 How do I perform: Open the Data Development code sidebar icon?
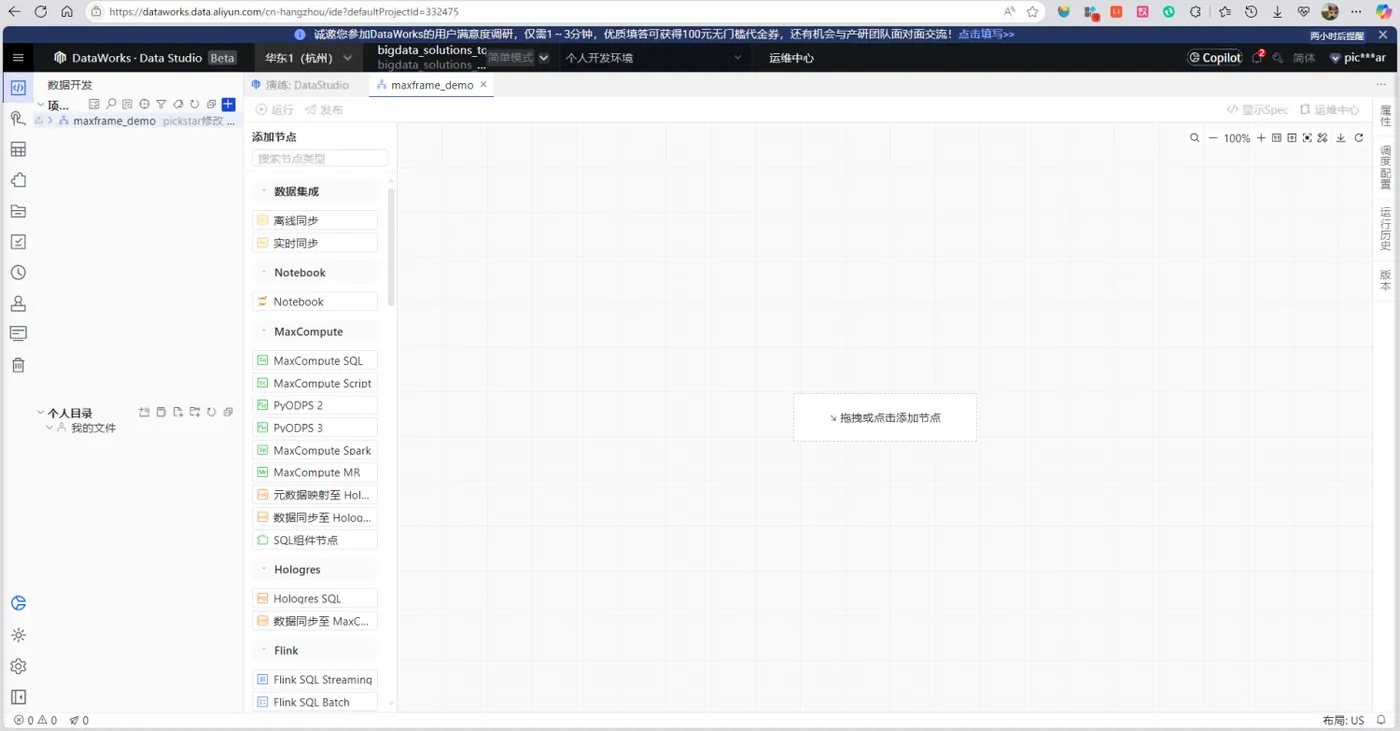point(18,88)
